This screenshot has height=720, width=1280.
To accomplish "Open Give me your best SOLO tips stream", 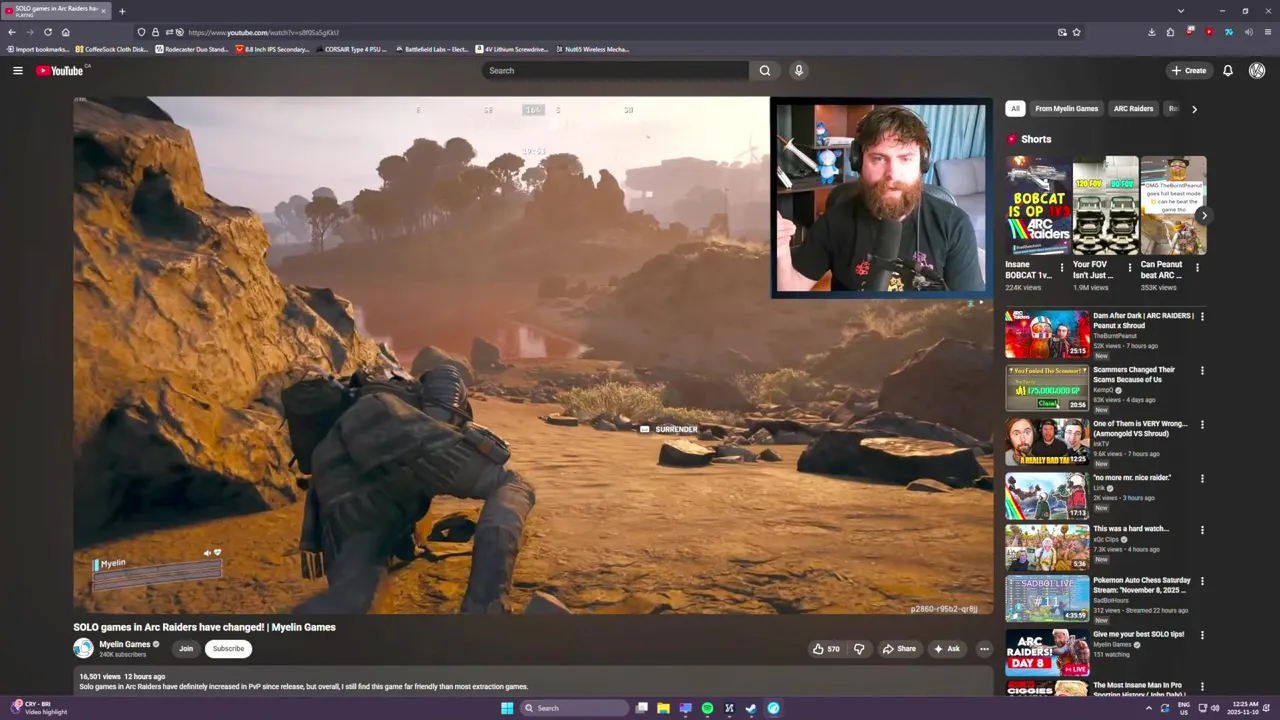I will [1047, 653].
